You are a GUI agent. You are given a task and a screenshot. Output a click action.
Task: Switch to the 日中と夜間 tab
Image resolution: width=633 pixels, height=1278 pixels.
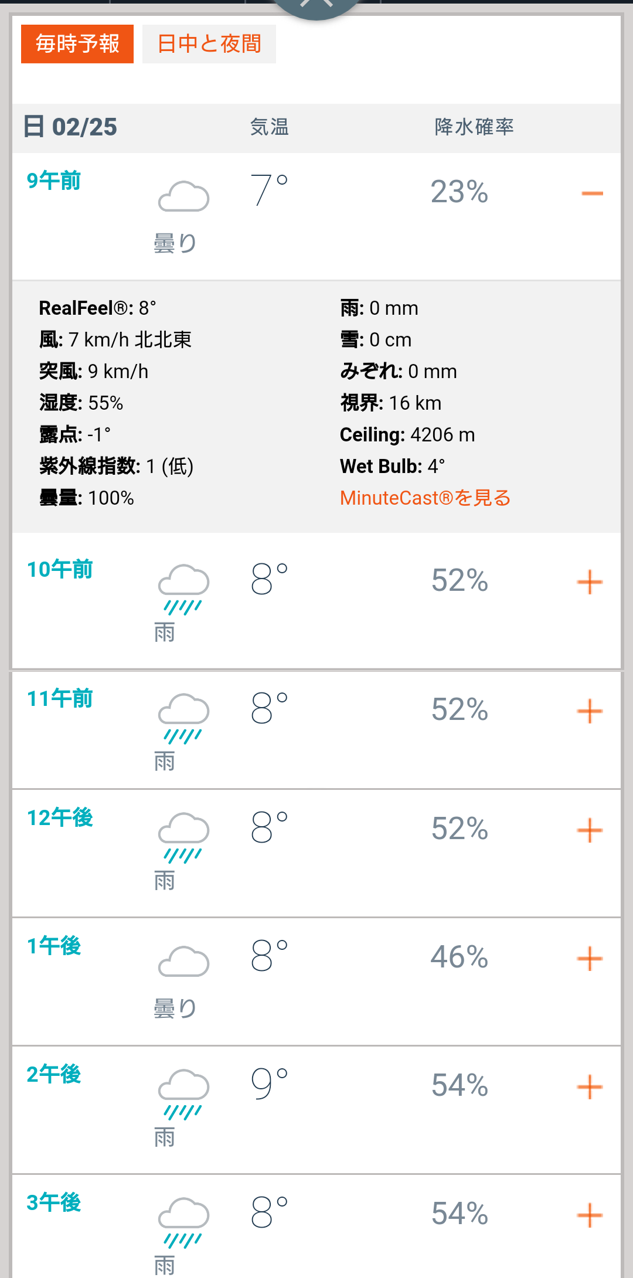209,44
